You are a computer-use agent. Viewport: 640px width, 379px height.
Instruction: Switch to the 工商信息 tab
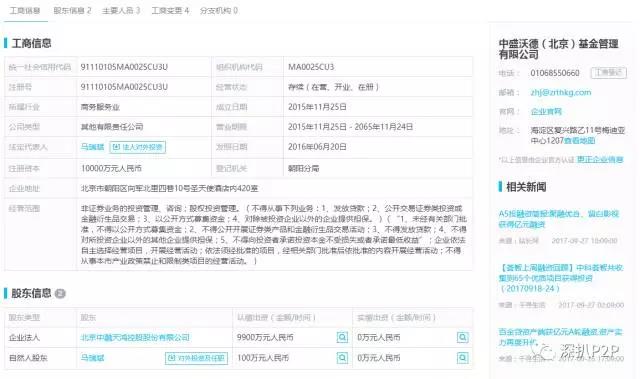point(25,11)
